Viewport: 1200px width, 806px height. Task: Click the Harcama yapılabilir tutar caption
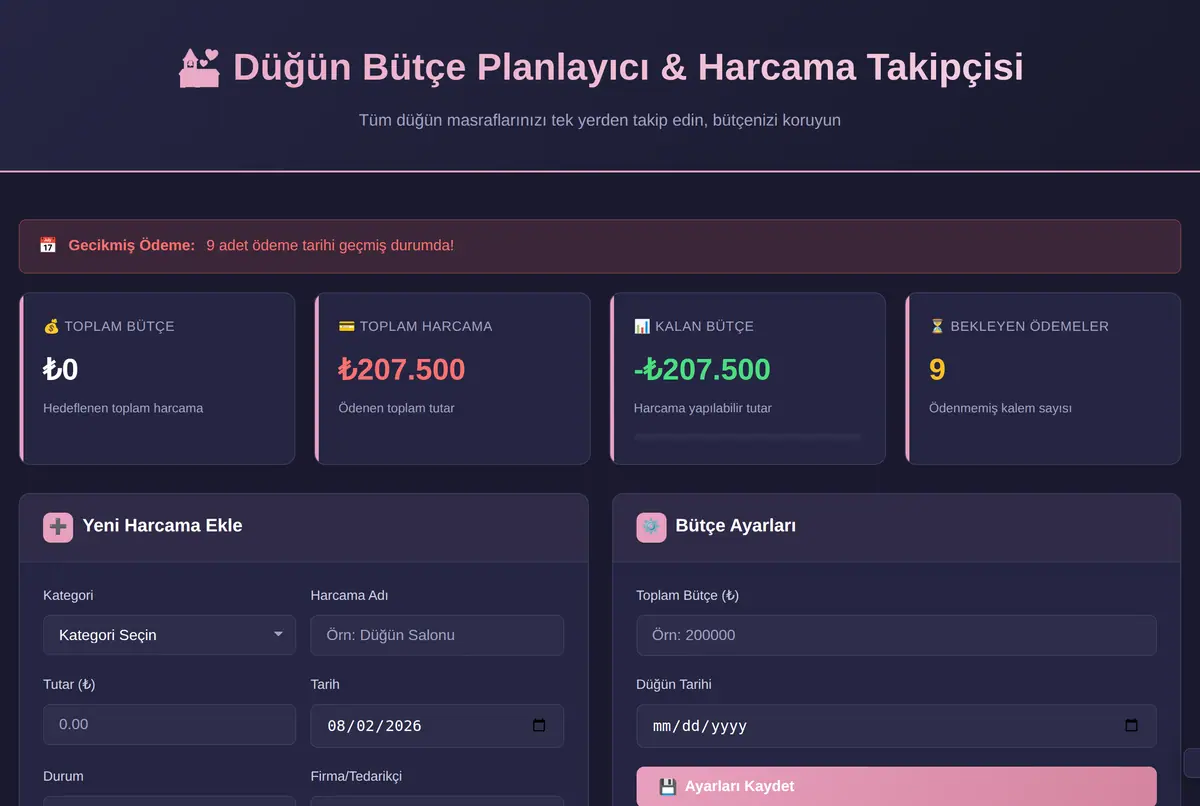tap(703, 408)
